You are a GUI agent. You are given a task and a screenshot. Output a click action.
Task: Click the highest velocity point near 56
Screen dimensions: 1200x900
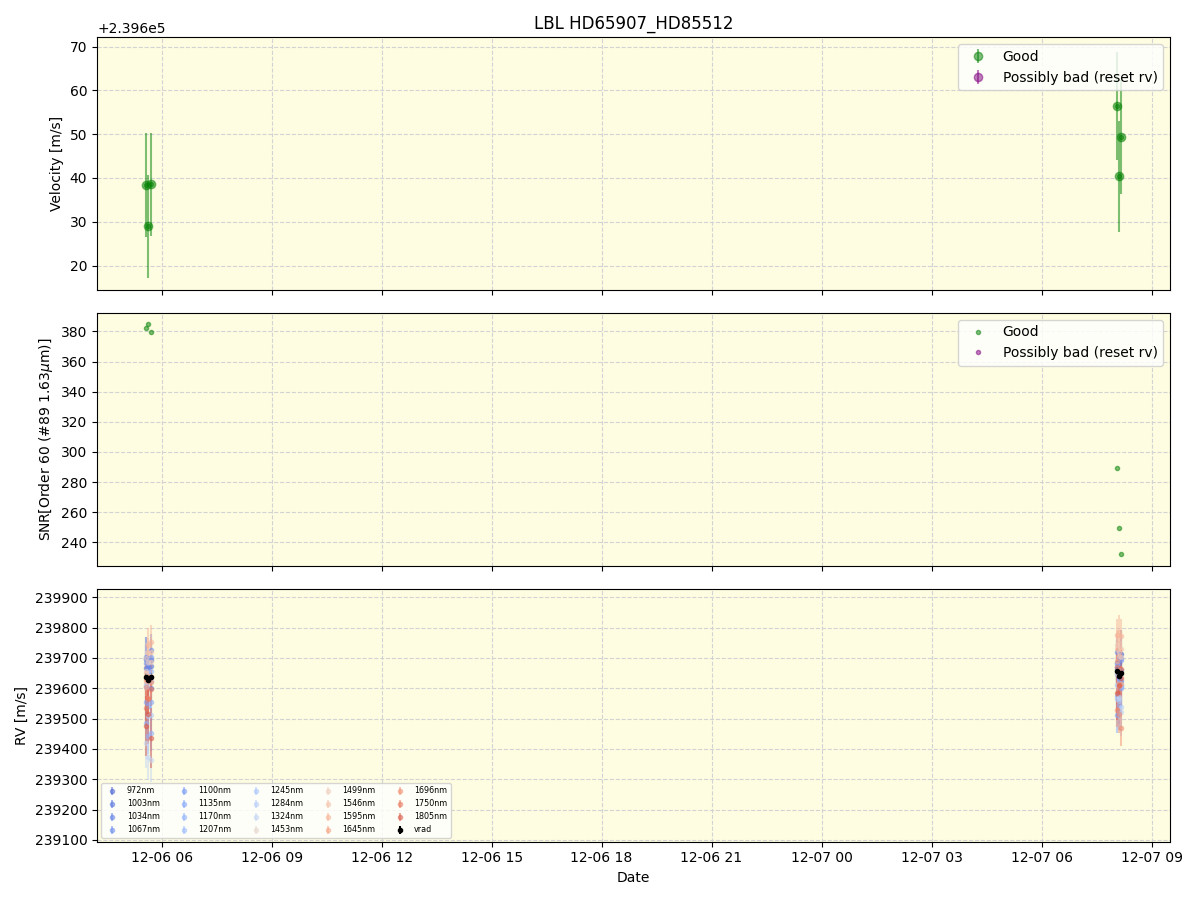1117,106
